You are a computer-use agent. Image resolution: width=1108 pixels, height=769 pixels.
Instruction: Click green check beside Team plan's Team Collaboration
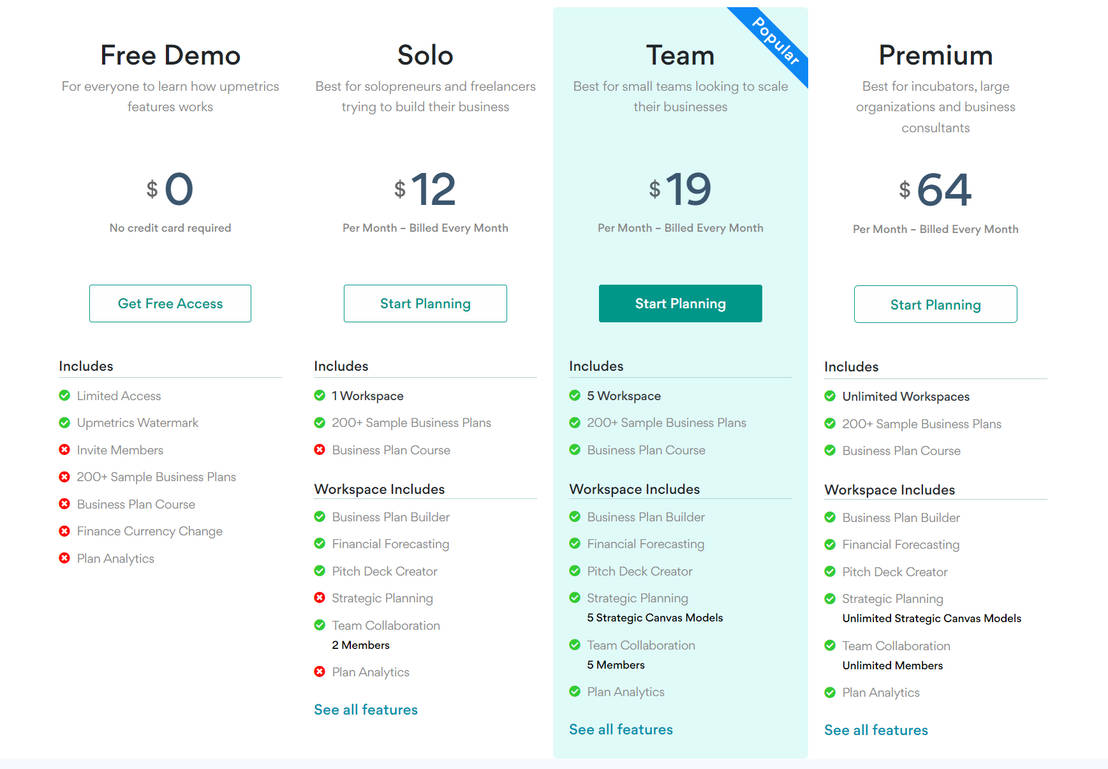tap(574, 645)
